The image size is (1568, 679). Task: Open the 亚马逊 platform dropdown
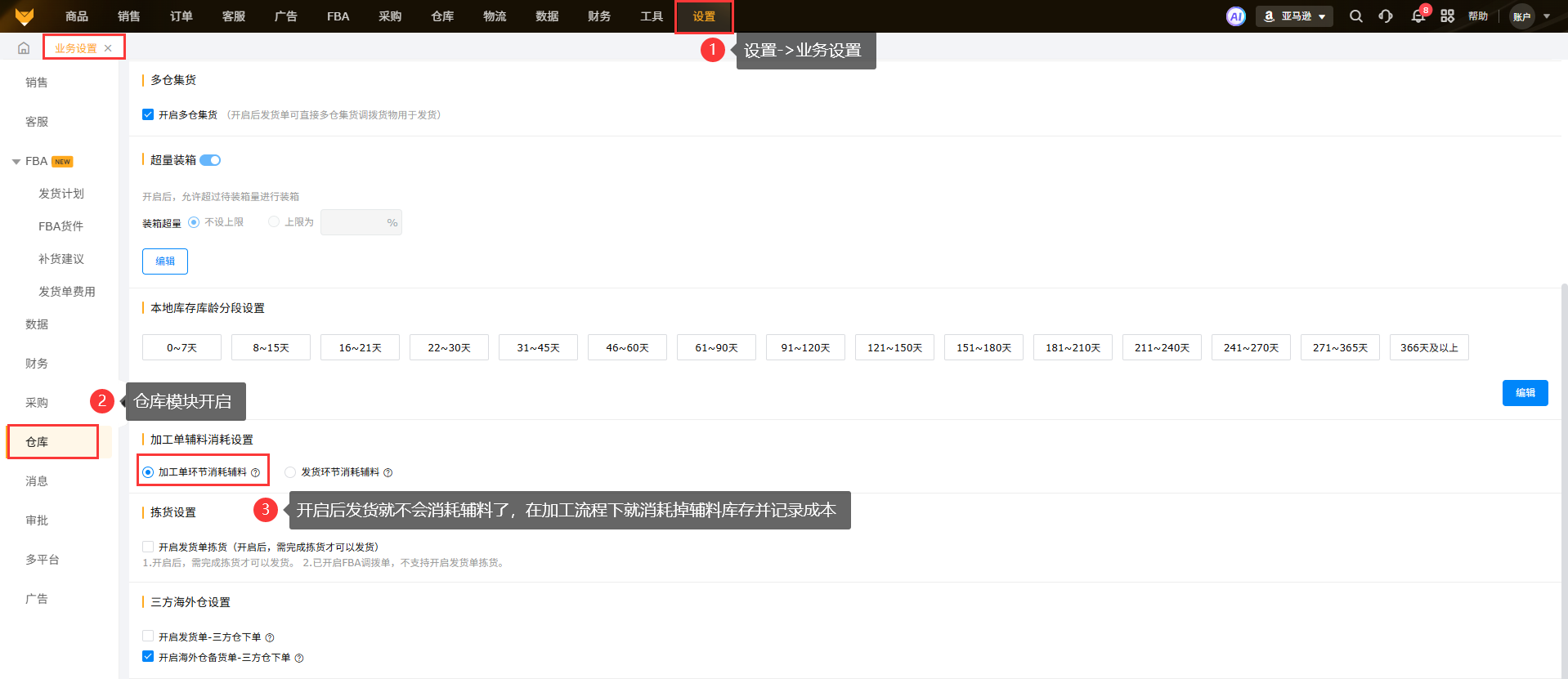click(x=1294, y=16)
